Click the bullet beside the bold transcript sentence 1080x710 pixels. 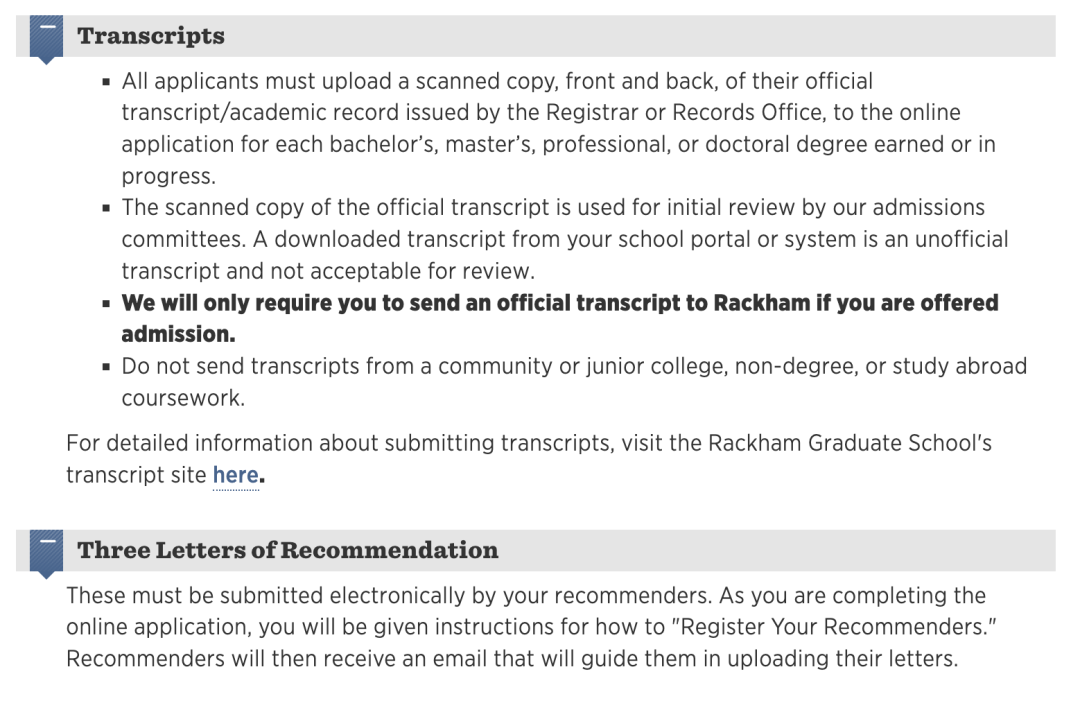(106, 303)
